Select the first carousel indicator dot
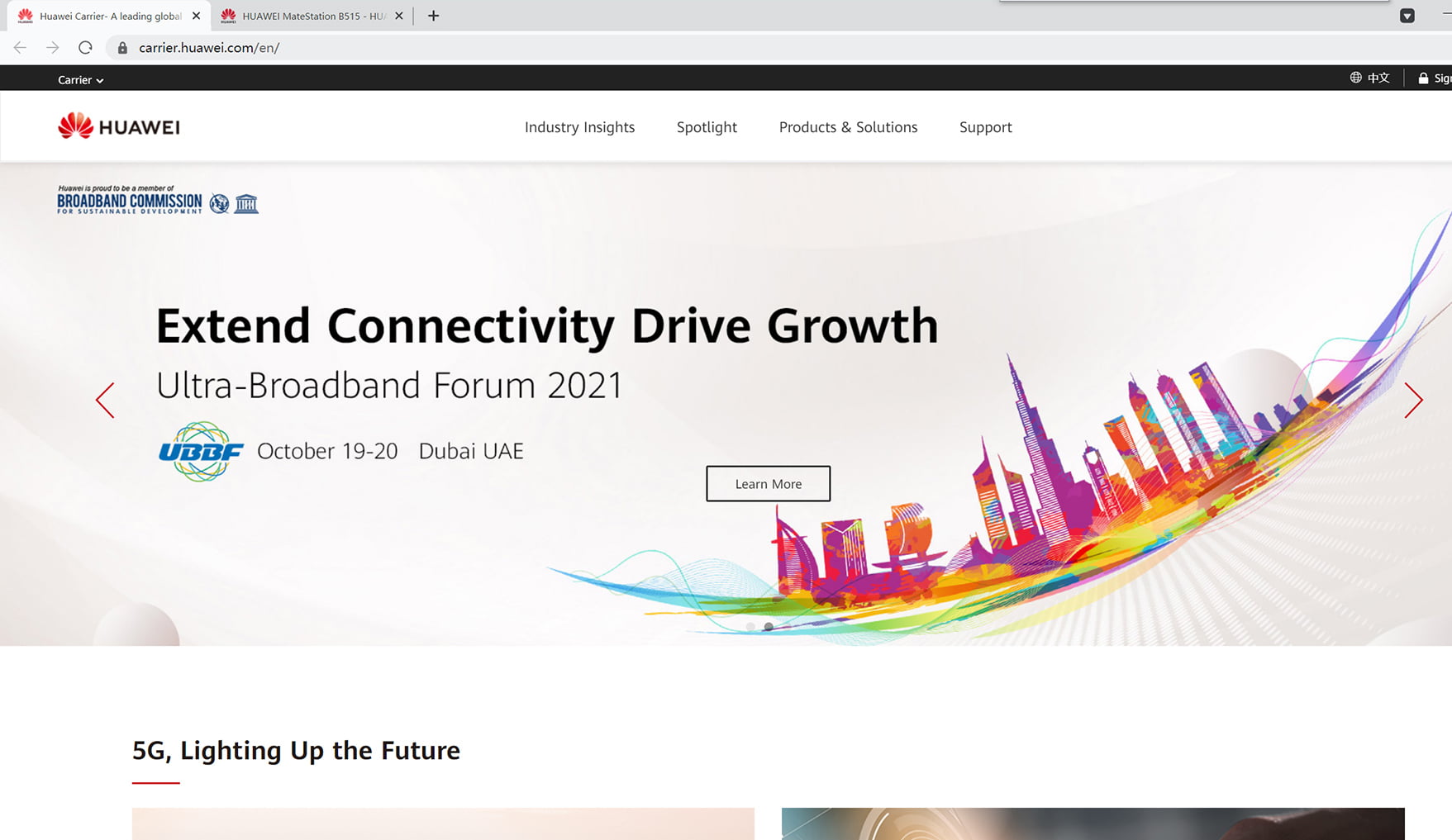The width and height of the screenshot is (1452, 840). [750, 627]
